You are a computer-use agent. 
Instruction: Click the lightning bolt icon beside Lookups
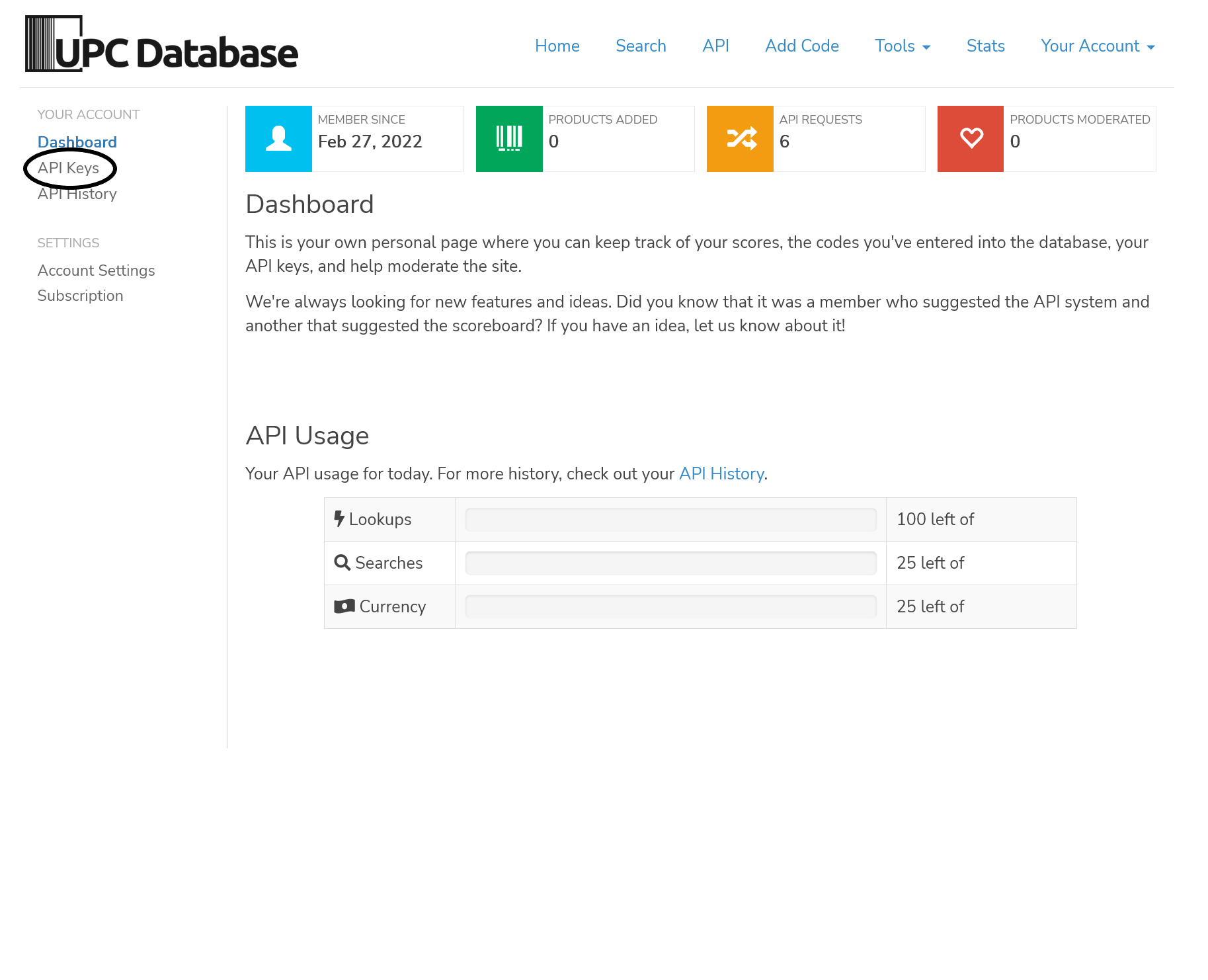click(x=340, y=518)
